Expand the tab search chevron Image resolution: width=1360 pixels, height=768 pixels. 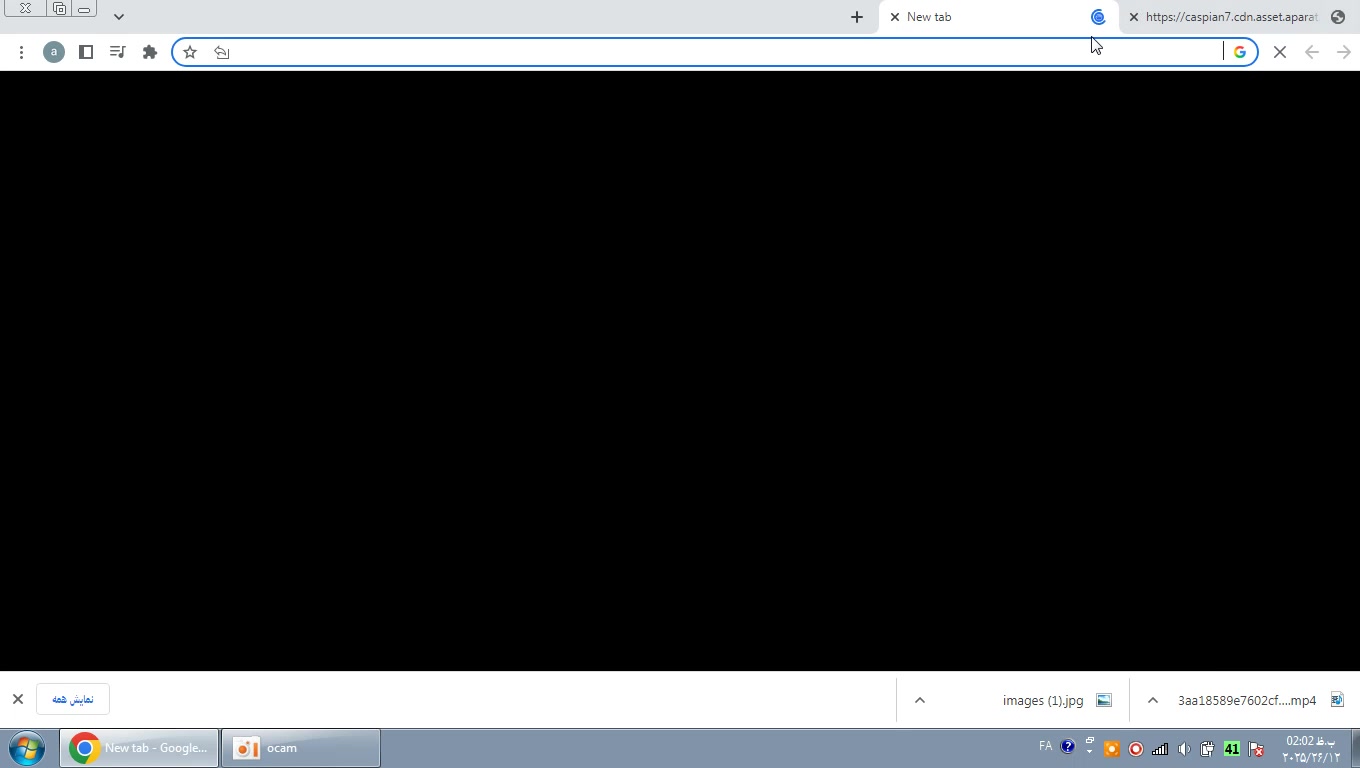(x=119, y=16)
